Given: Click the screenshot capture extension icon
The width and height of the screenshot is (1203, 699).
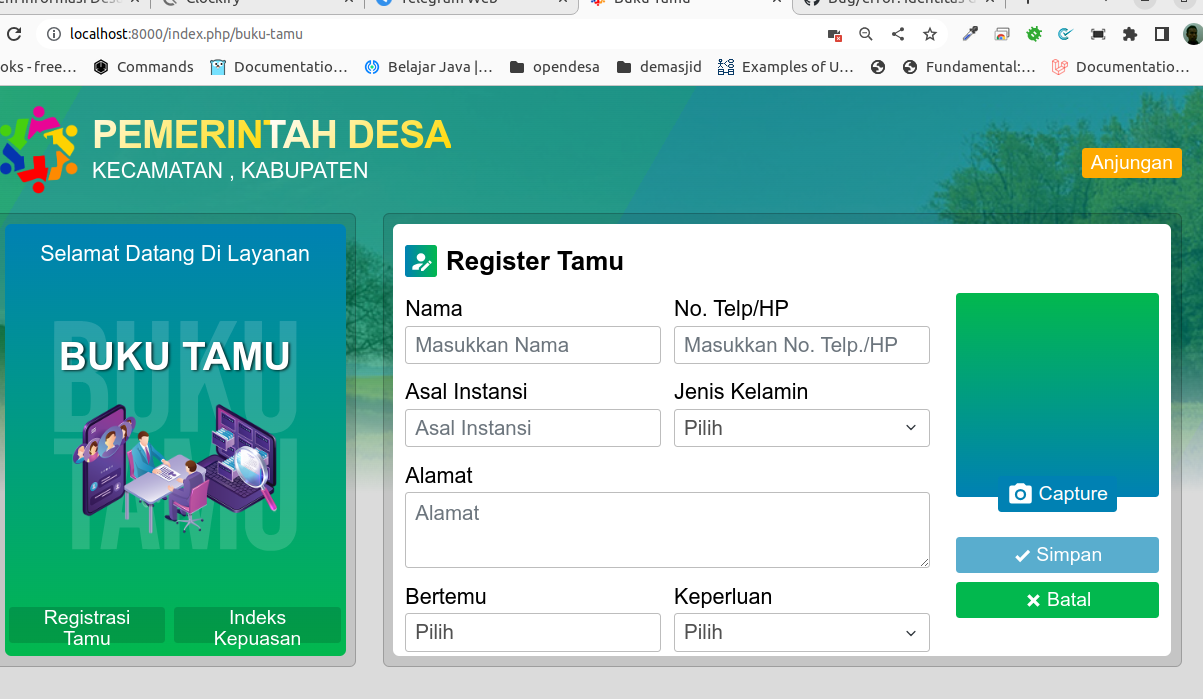Looking at the screenshot, I should click(1098, 33).
